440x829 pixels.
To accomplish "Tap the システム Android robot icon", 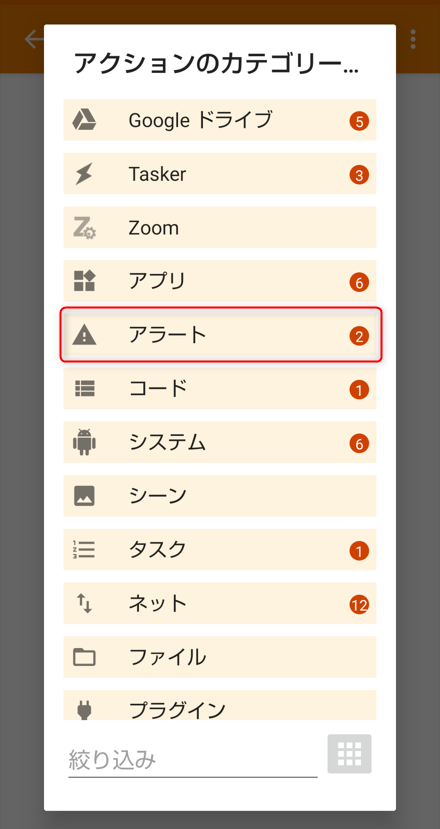I will pyautogui.click(x=84, y=442).
